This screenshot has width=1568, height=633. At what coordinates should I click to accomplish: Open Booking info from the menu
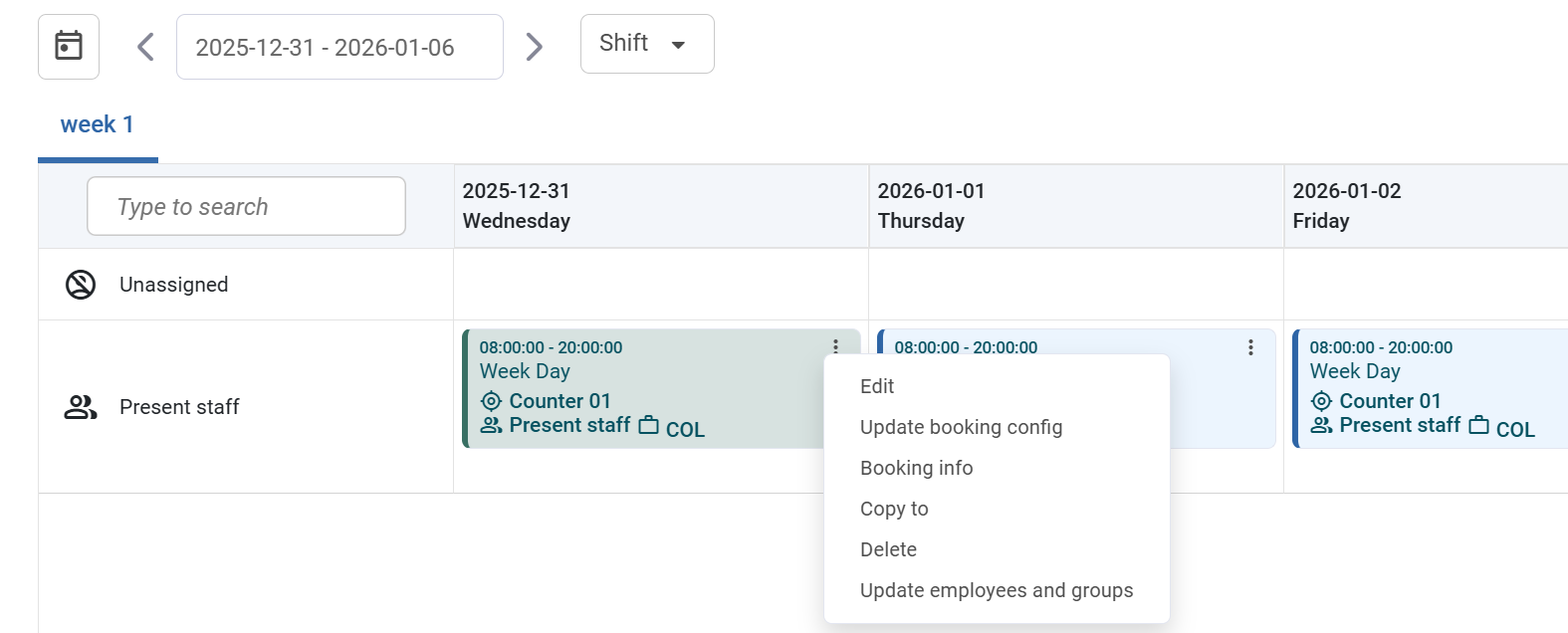coord(916,468)
